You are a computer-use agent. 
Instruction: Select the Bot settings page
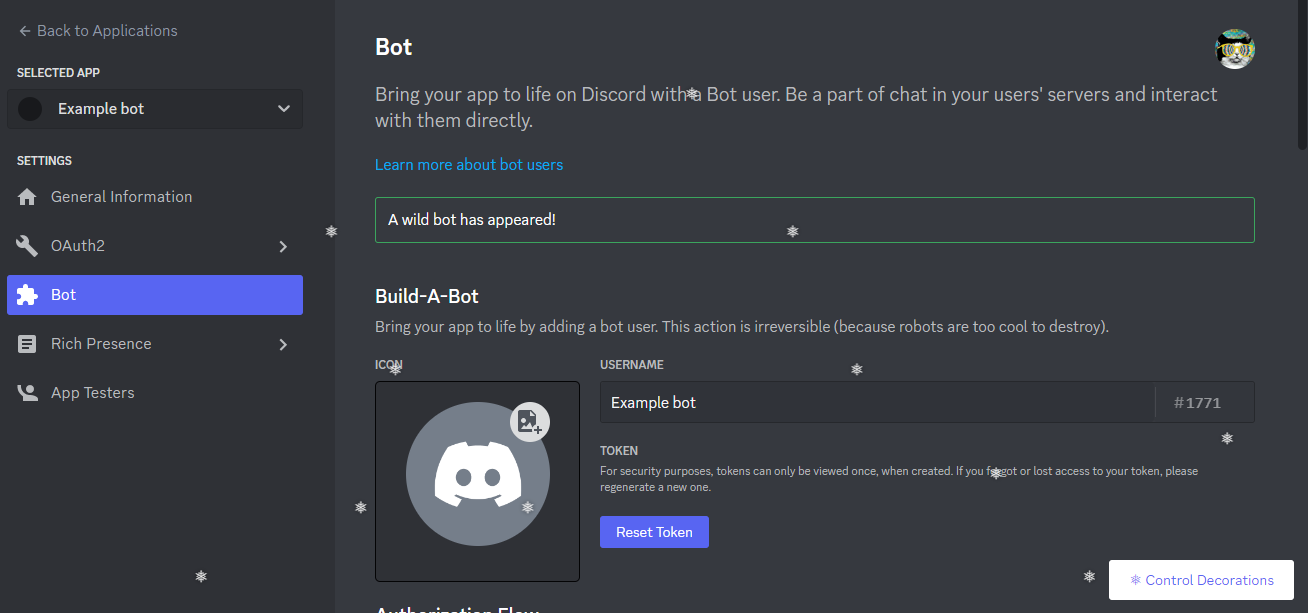click(155, 295)
